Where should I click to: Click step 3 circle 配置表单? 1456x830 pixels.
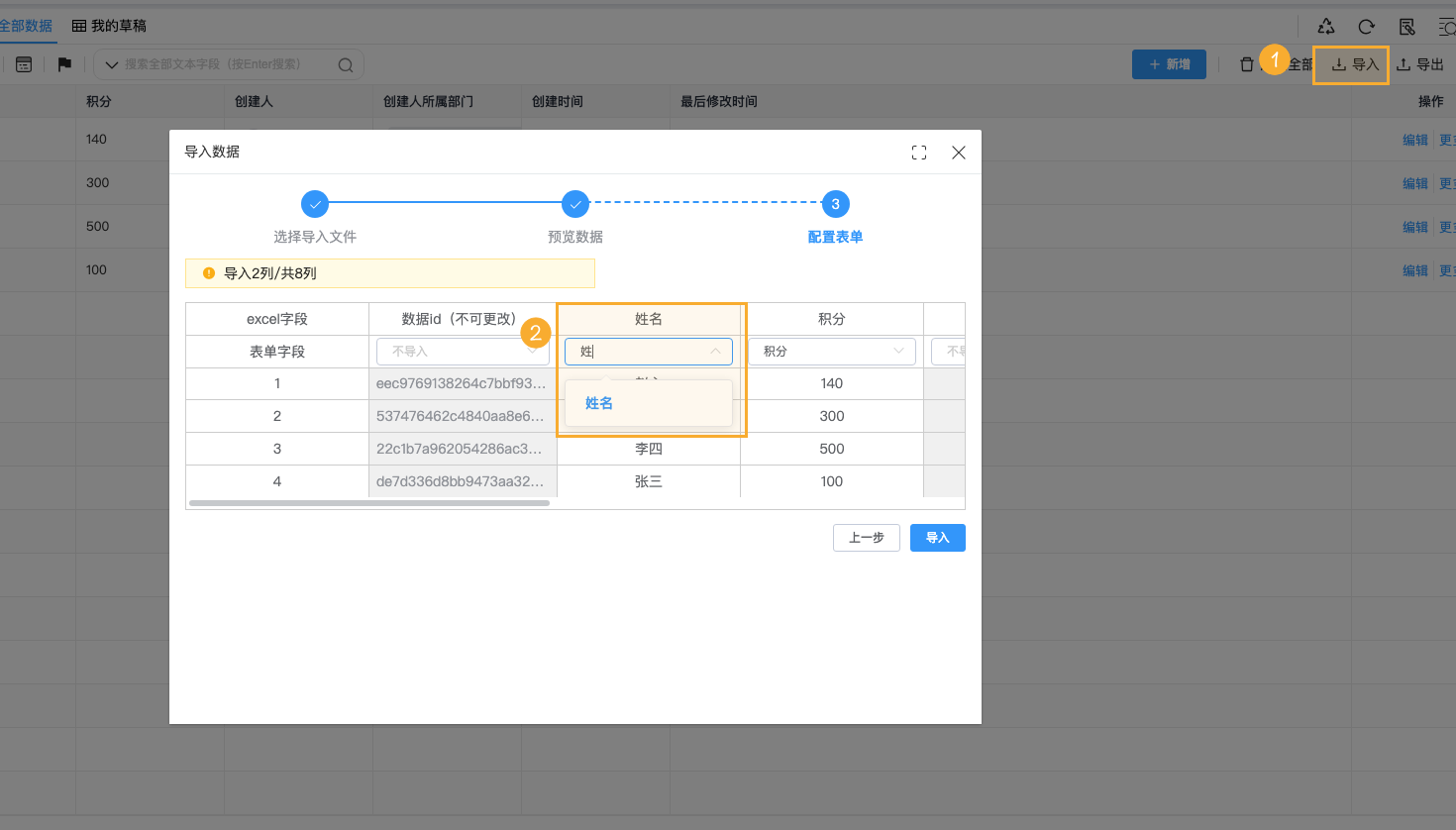click(x=835, y=204)
